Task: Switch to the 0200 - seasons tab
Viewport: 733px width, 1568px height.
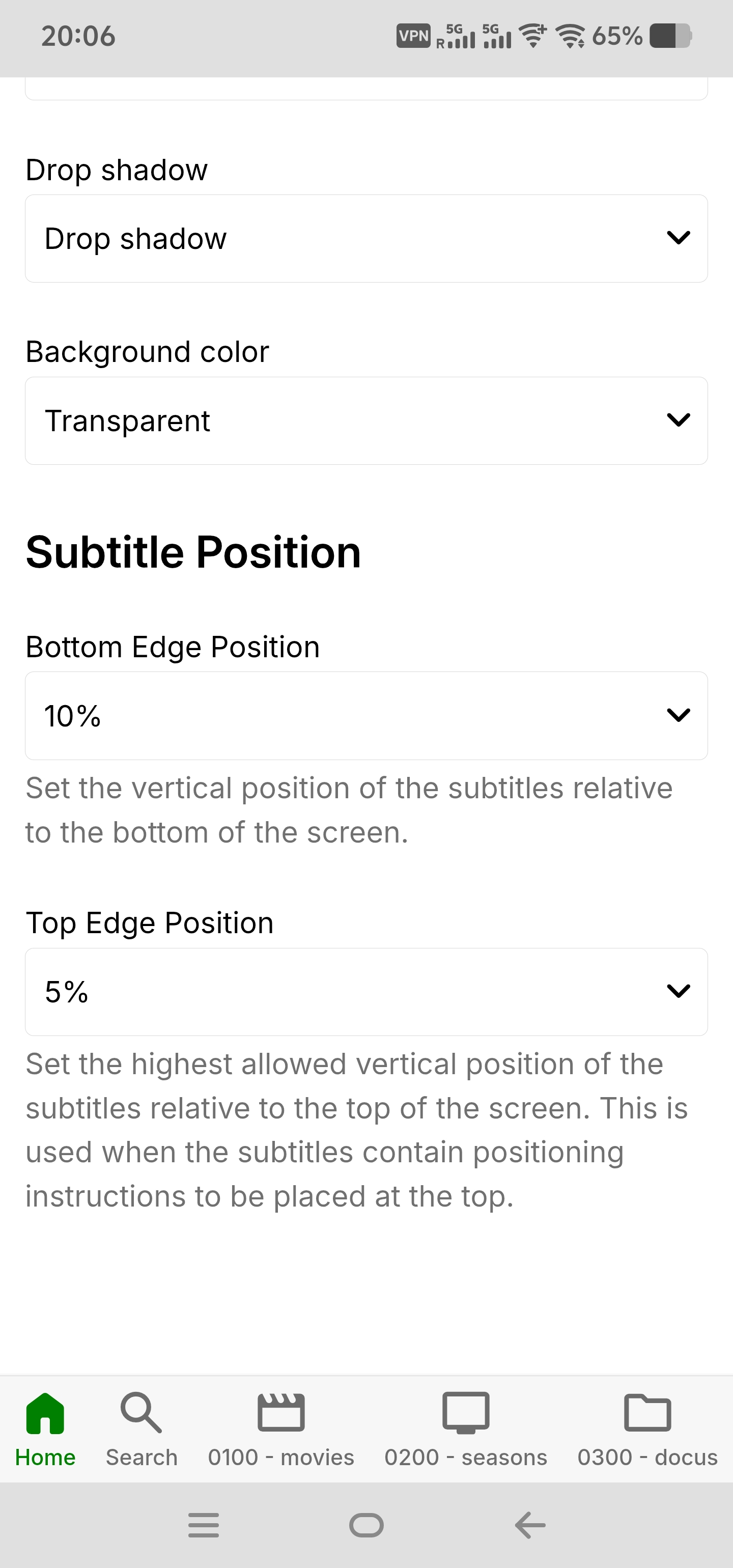Action: [x=466, y=1457]
